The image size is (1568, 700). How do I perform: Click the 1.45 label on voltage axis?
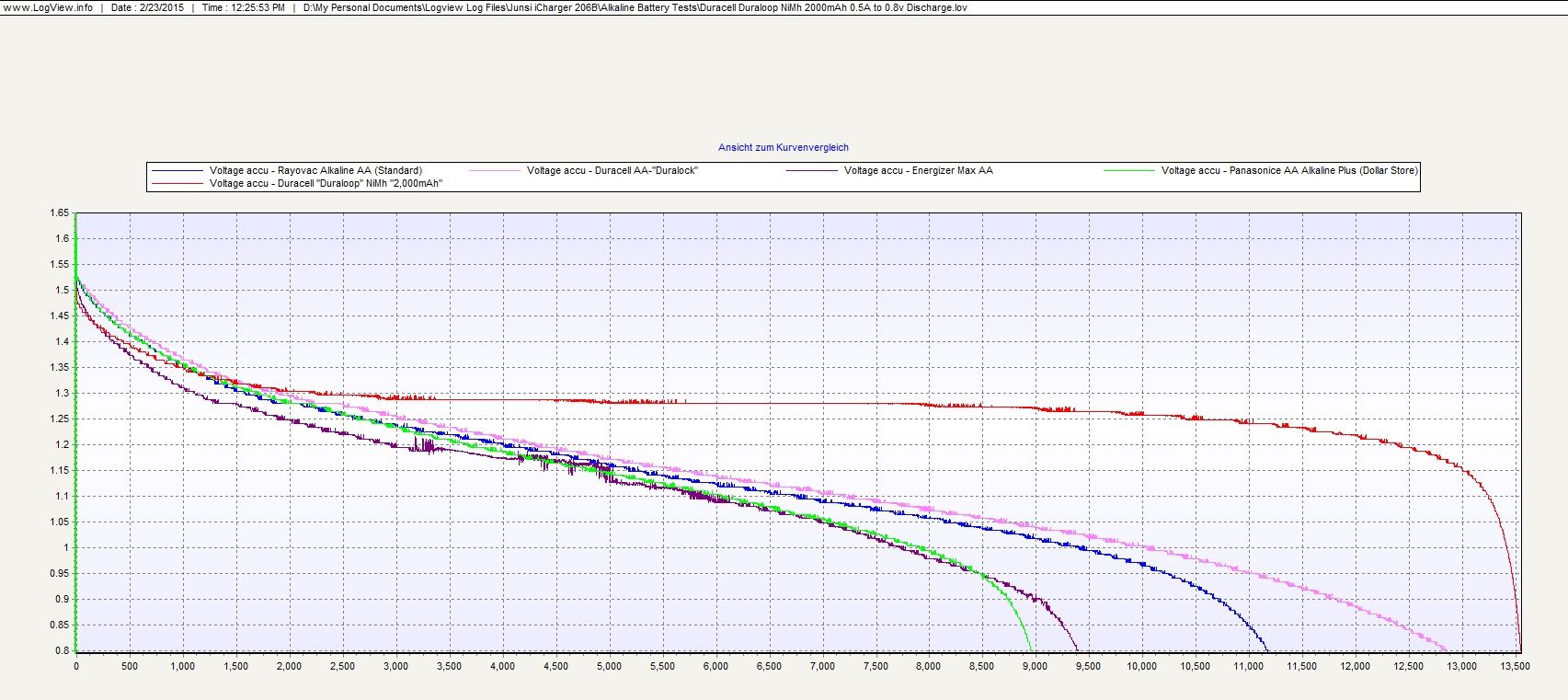click(60, 316)
